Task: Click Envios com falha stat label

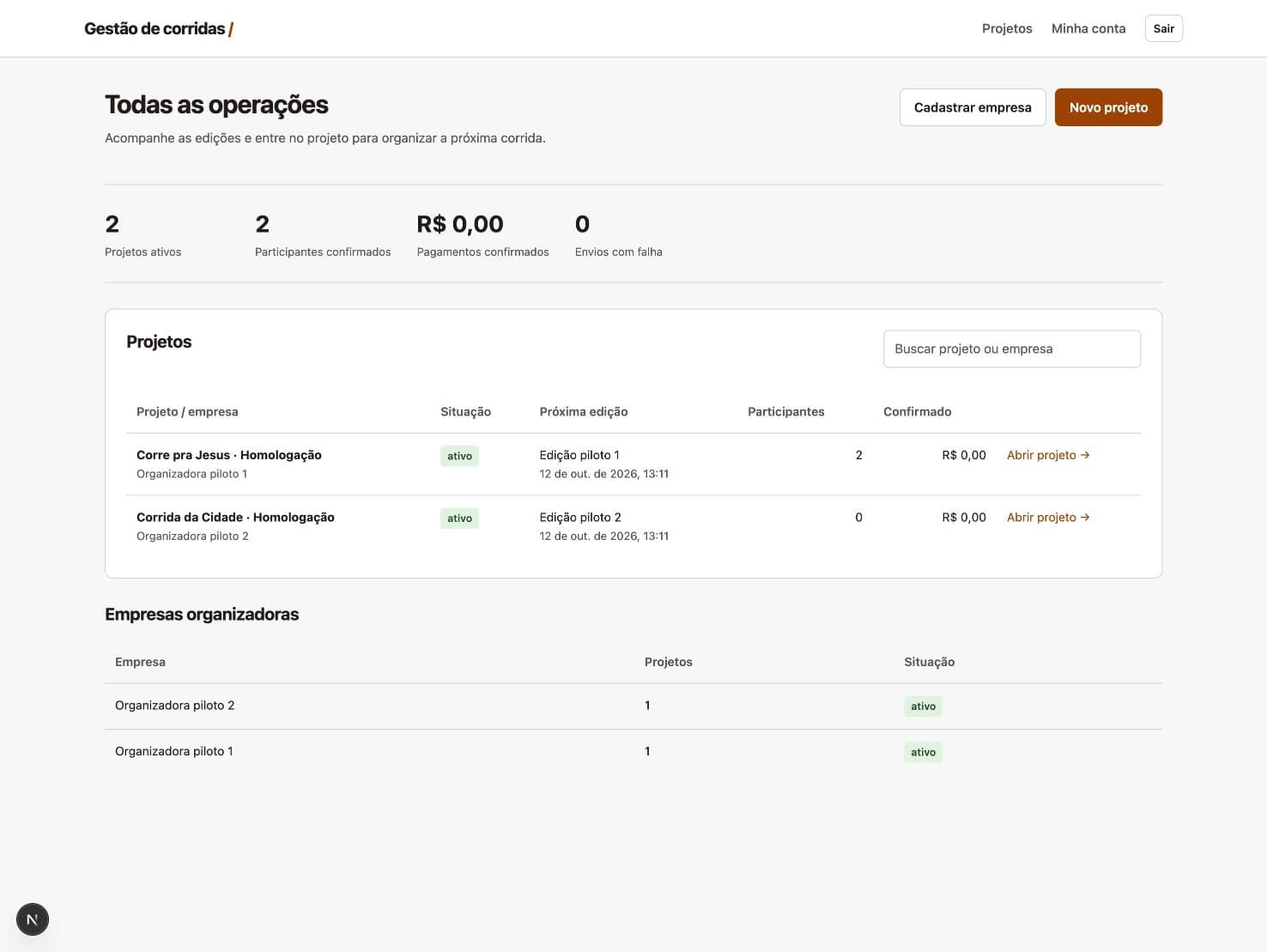Action: click(619, 252)
